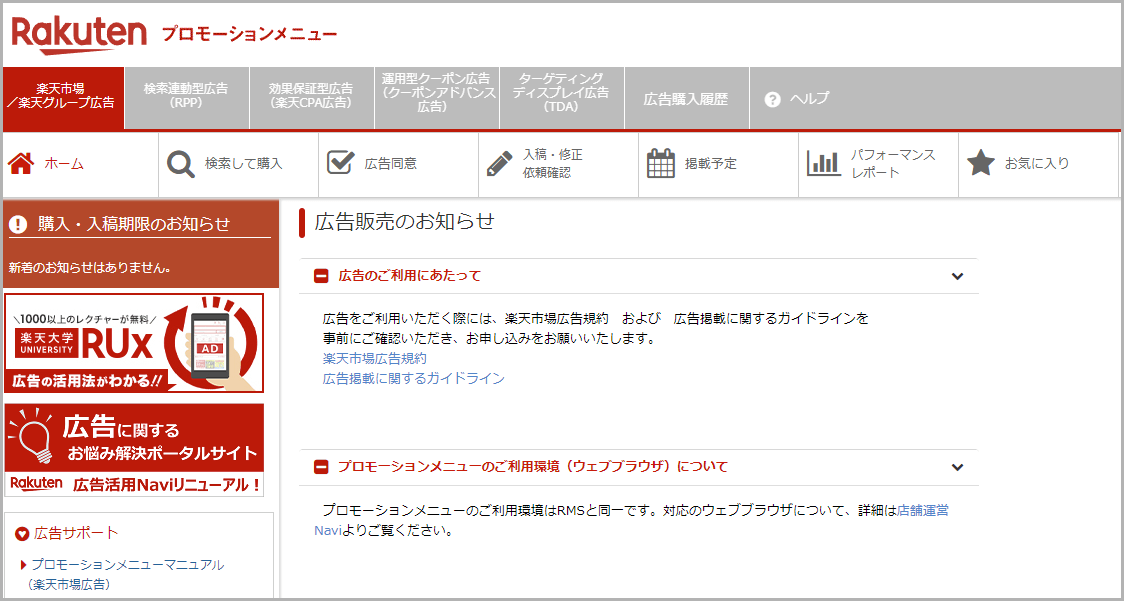Open パフォーマンスレポート menu item
Viewport: 1124px width, 601px height.
click(x=878, y=164)
